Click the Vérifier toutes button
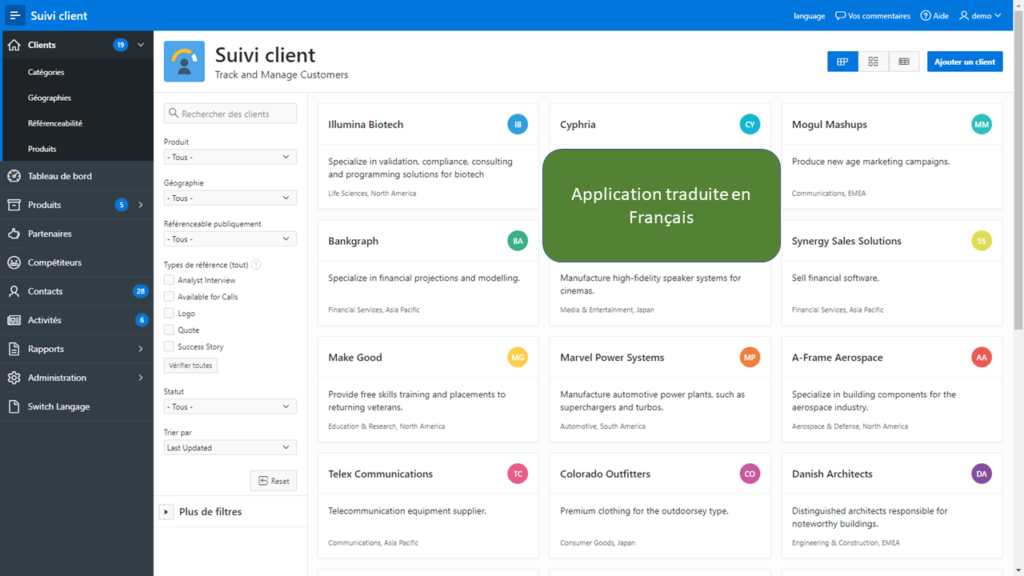Viewport: 1024px width, 576px height. (190, 365)
